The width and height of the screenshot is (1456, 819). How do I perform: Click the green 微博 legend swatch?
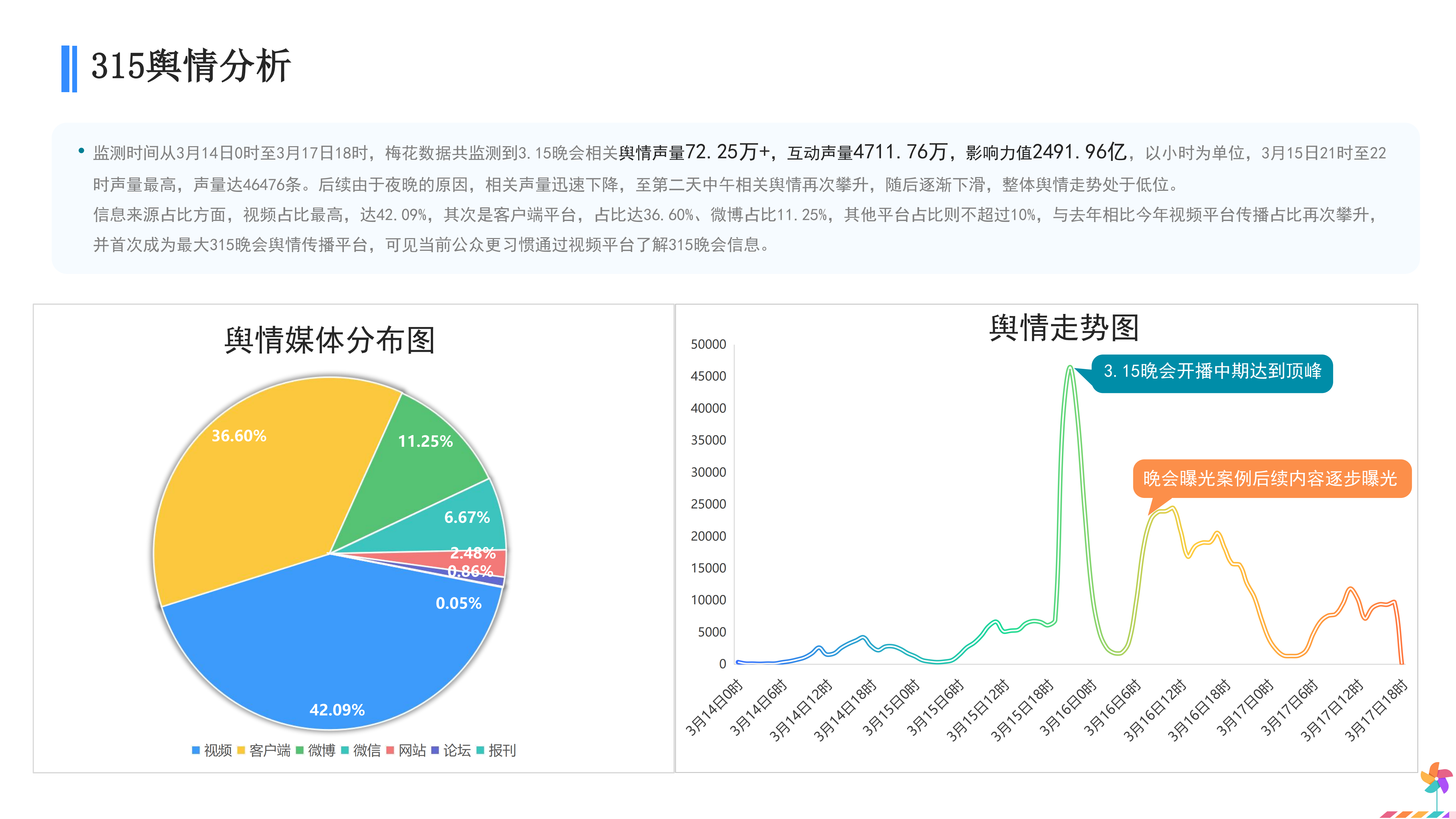299,750
